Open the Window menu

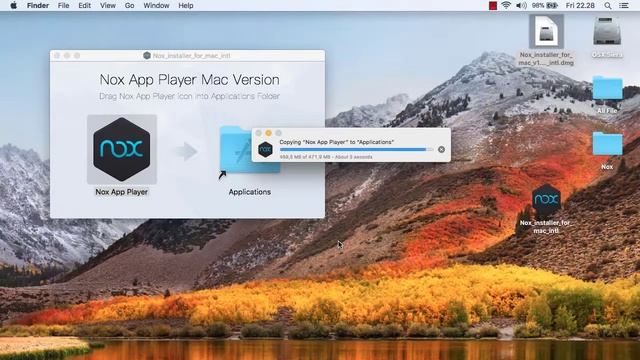[156, 5]
